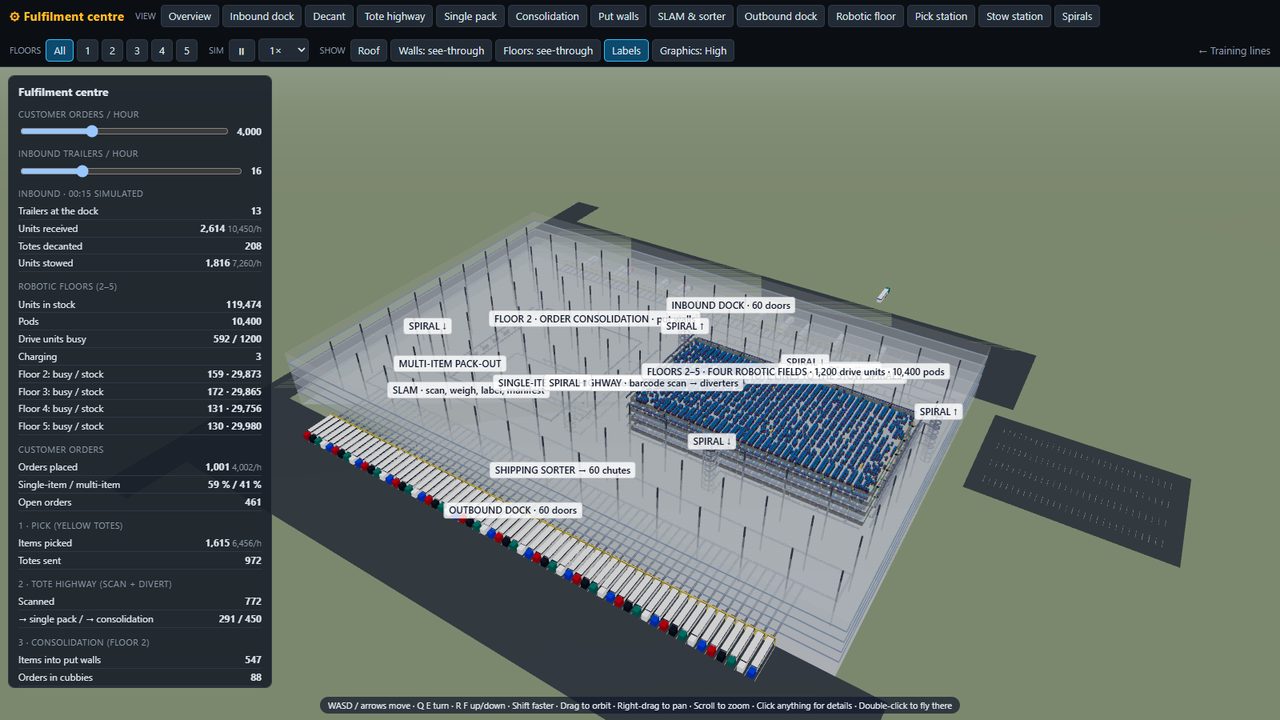The image size is (1280, 720).
Task: View the Stow station
Action: point(1014,16)
